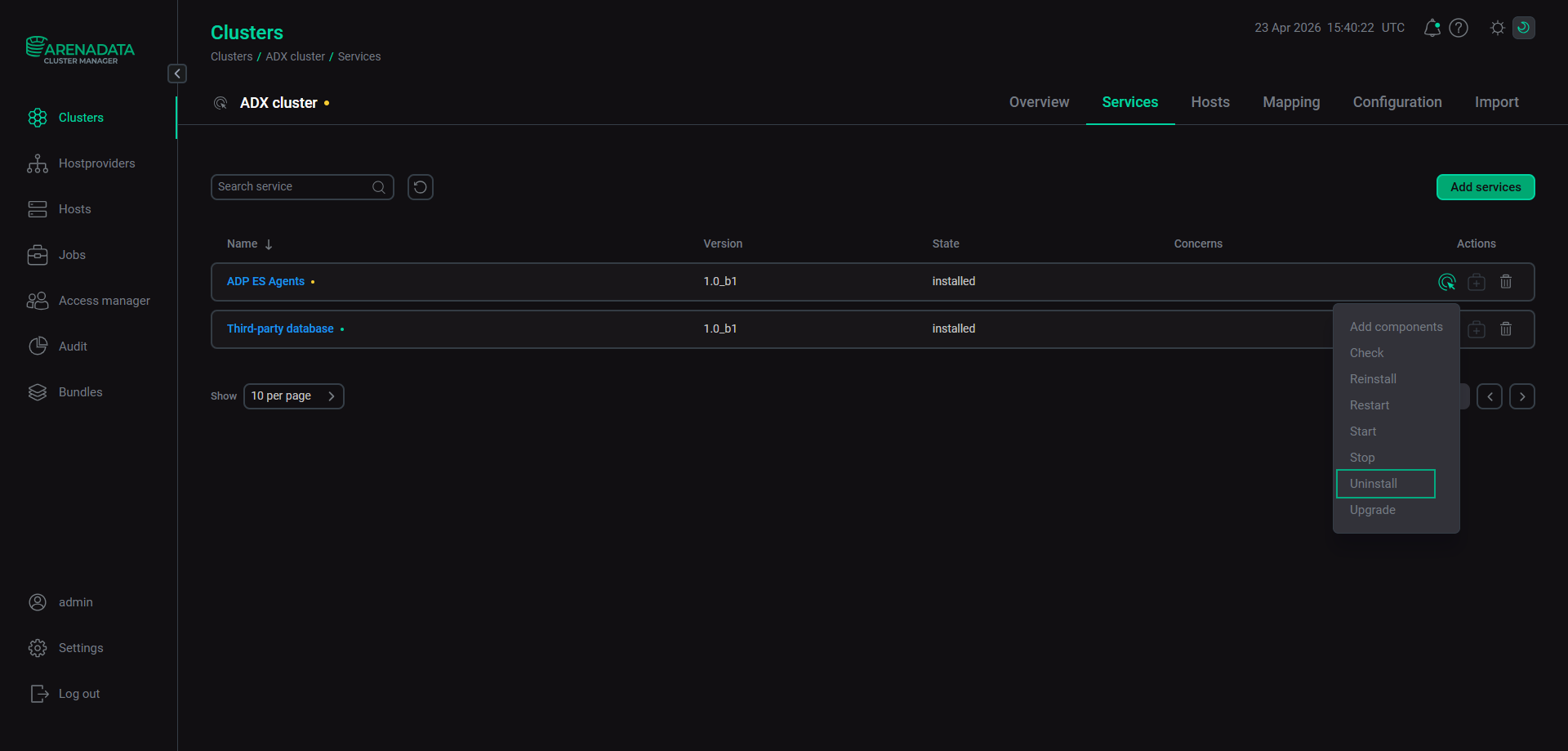Open the Import tab
The image size is (1568, 751).
pyautogui.click(x=1497, y=102)
